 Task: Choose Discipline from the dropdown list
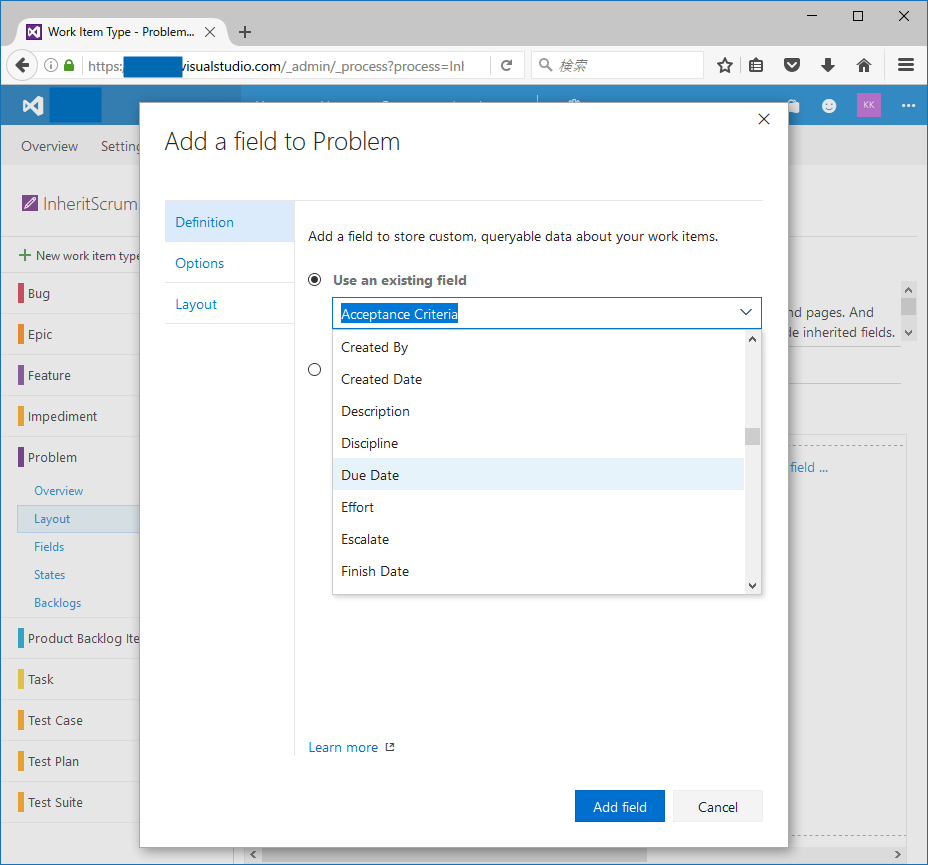pyautogui.click(x=538, y=443)
